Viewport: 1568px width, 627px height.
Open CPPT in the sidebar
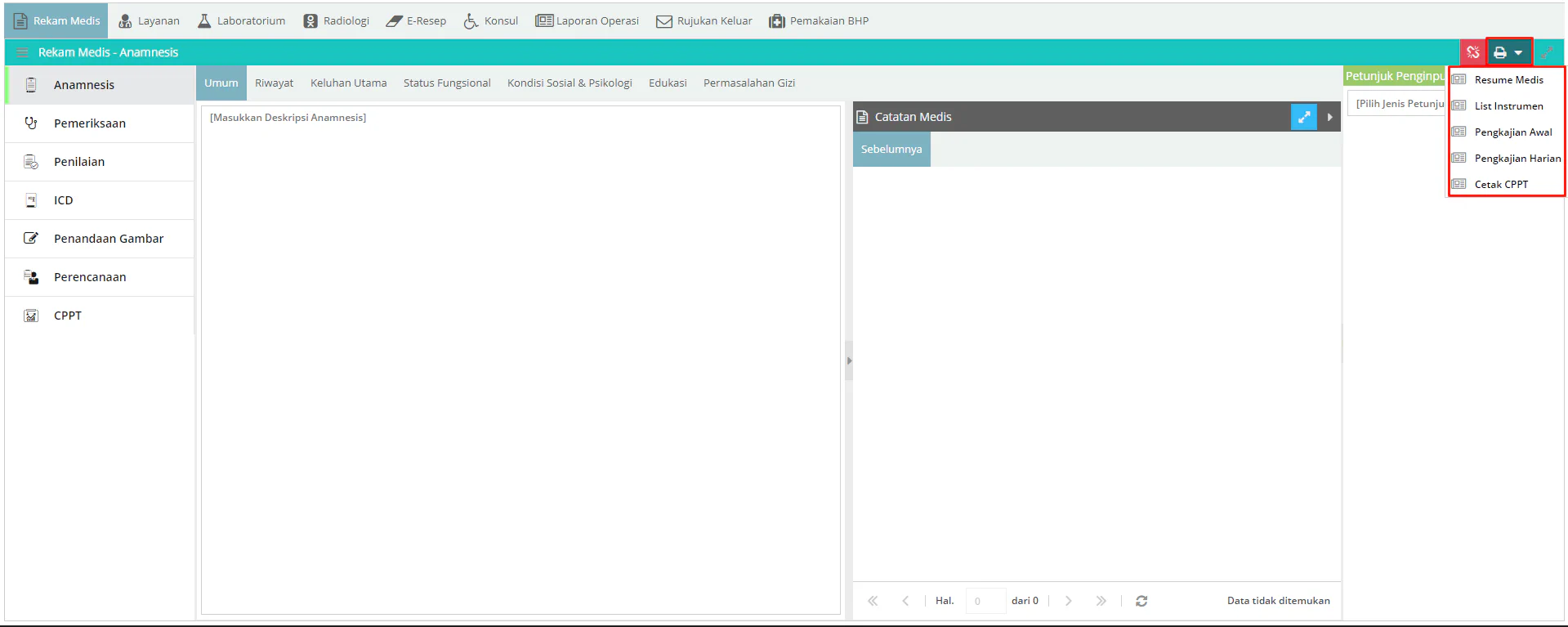tap(100, 316)
